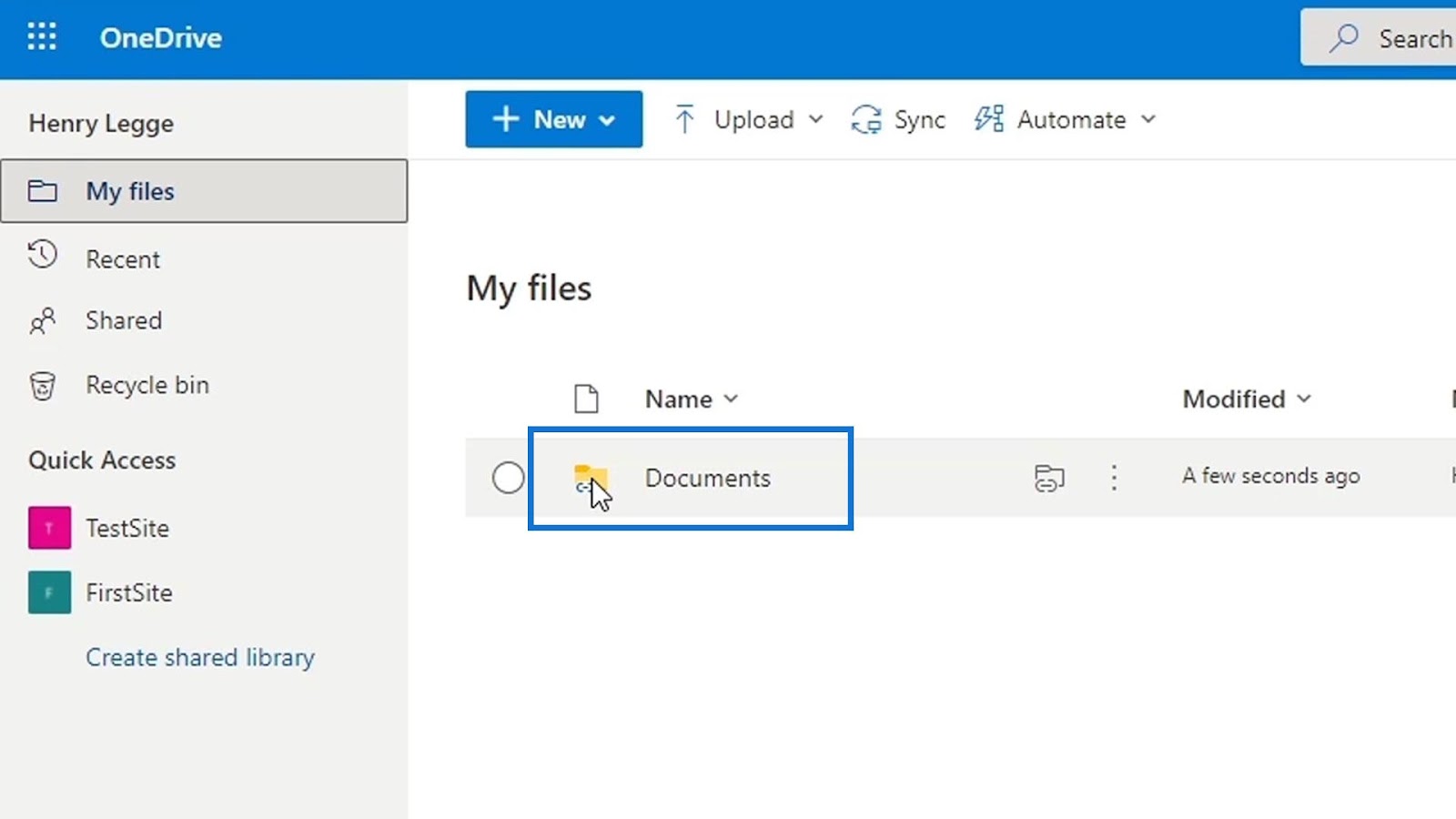Click the Automate flow icon
1456x819 pixels.
click(x=988, y=119)
